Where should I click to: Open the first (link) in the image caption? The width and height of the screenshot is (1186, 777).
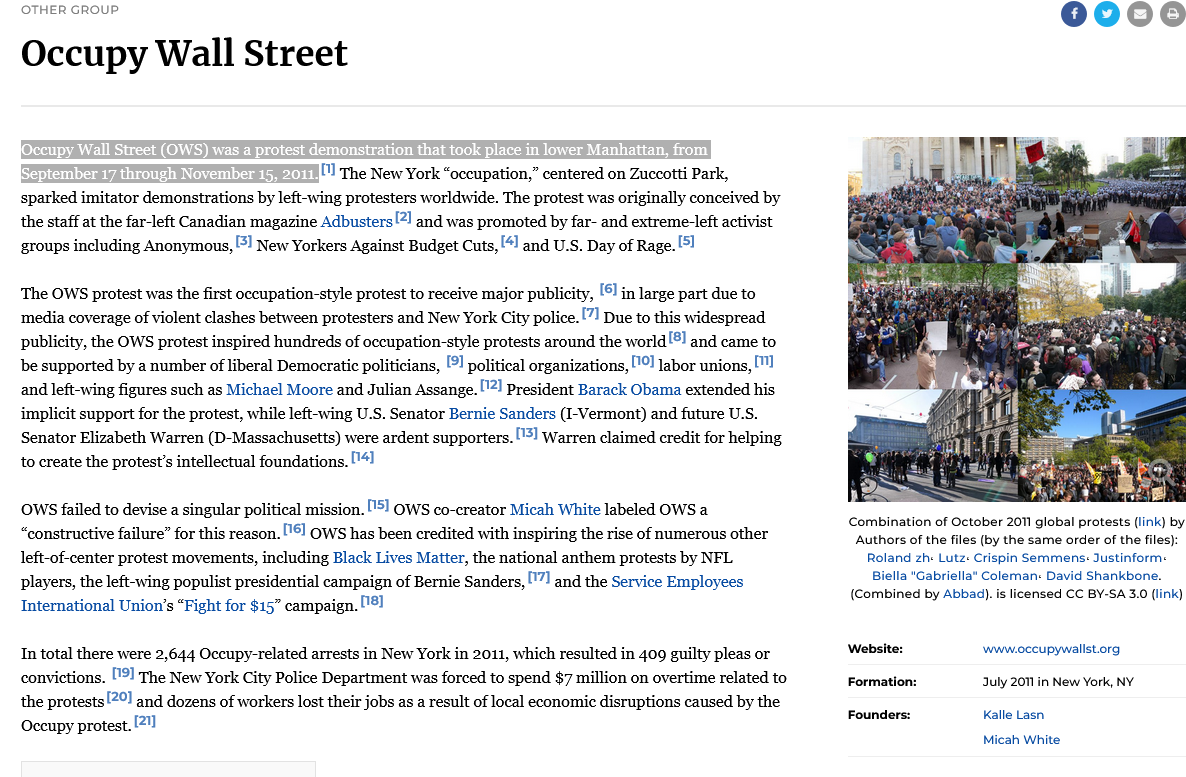coord(1149,522)
